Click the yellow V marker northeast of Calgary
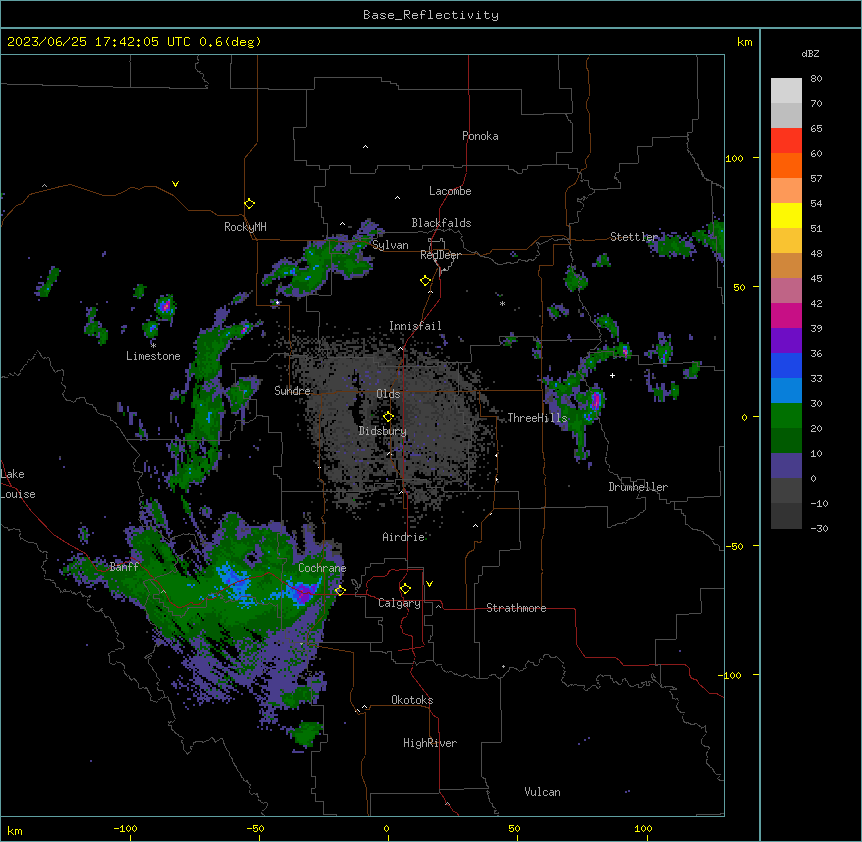Image resolution: width=862 pixels, height=842 pixels. tap(429, 584)
